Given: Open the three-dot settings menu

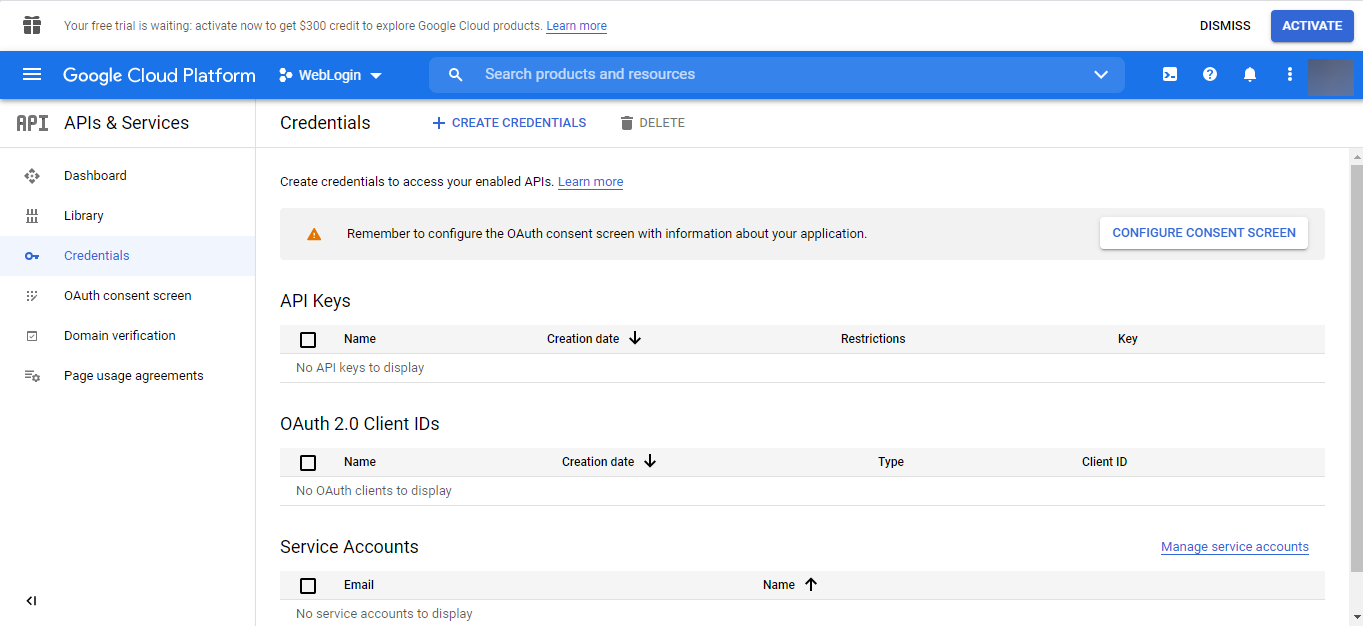Looking at the screenshot, I should (1290, 74).
